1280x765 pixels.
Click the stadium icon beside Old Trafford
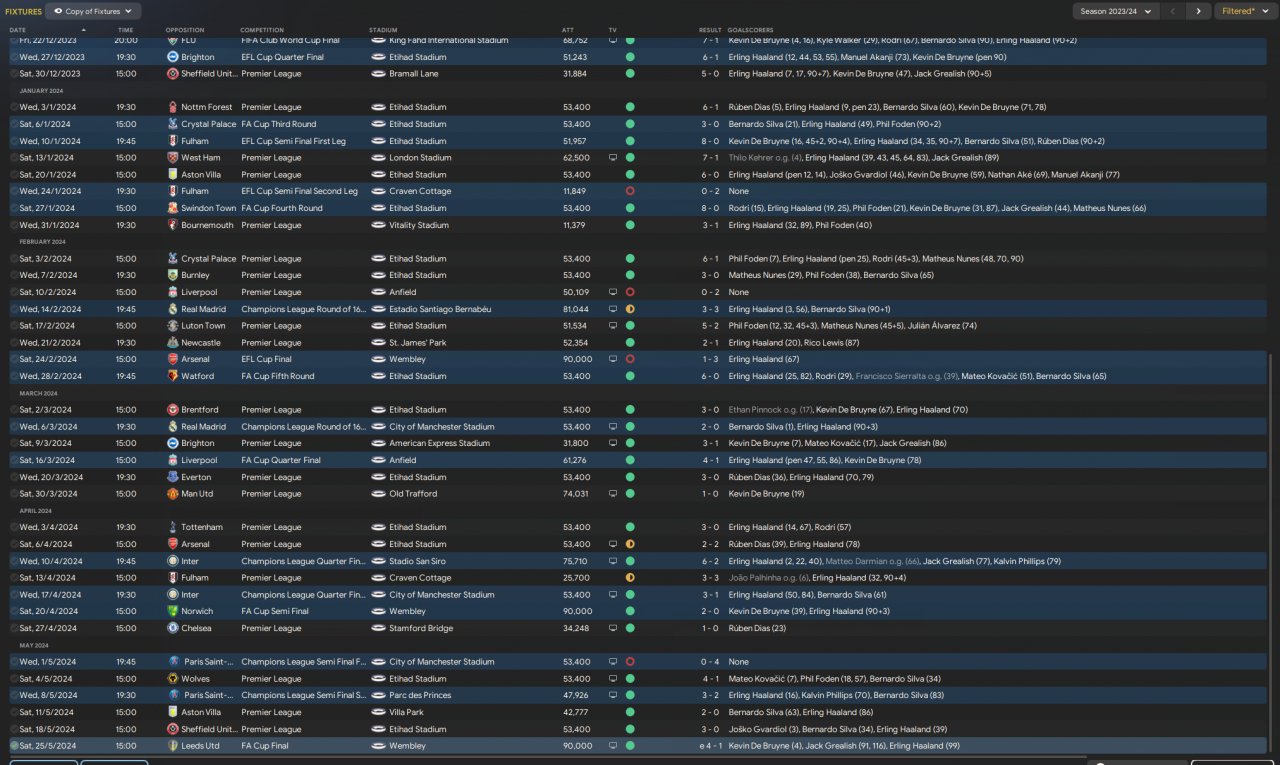tap(378, 494)
